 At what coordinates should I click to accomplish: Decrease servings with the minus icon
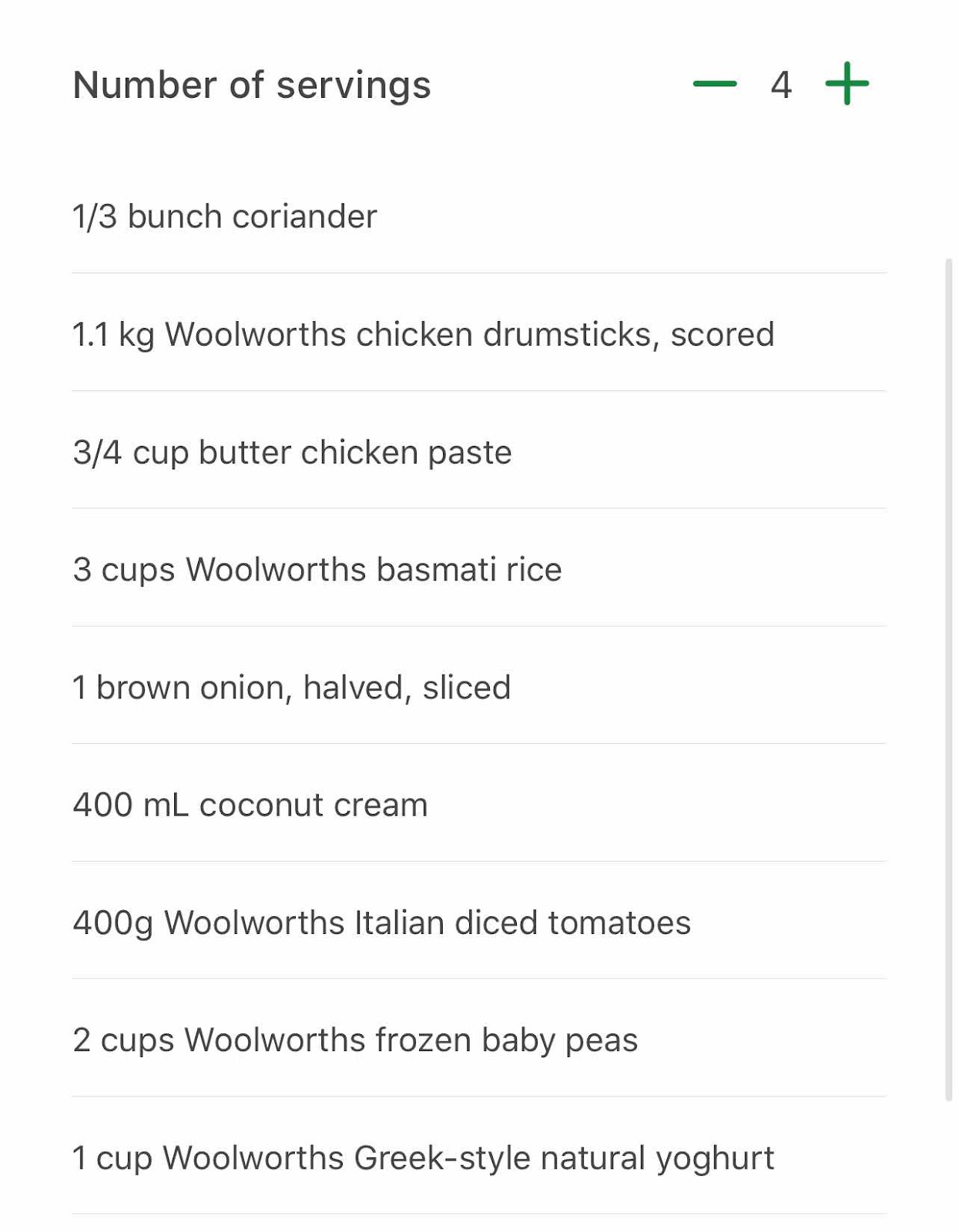click(714, 84)
